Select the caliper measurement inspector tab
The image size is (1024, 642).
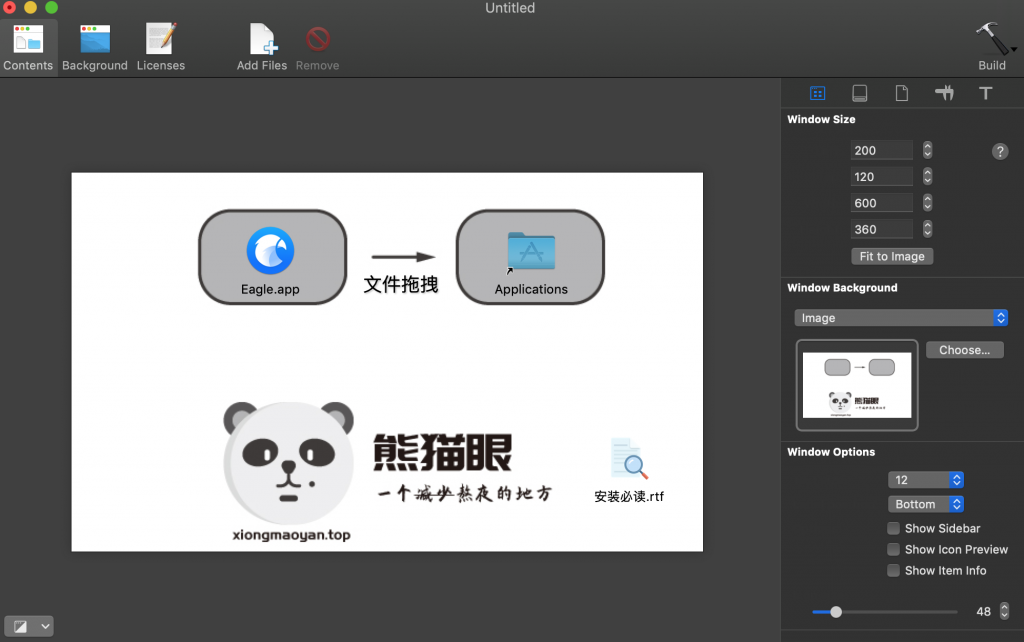[944, 93]
